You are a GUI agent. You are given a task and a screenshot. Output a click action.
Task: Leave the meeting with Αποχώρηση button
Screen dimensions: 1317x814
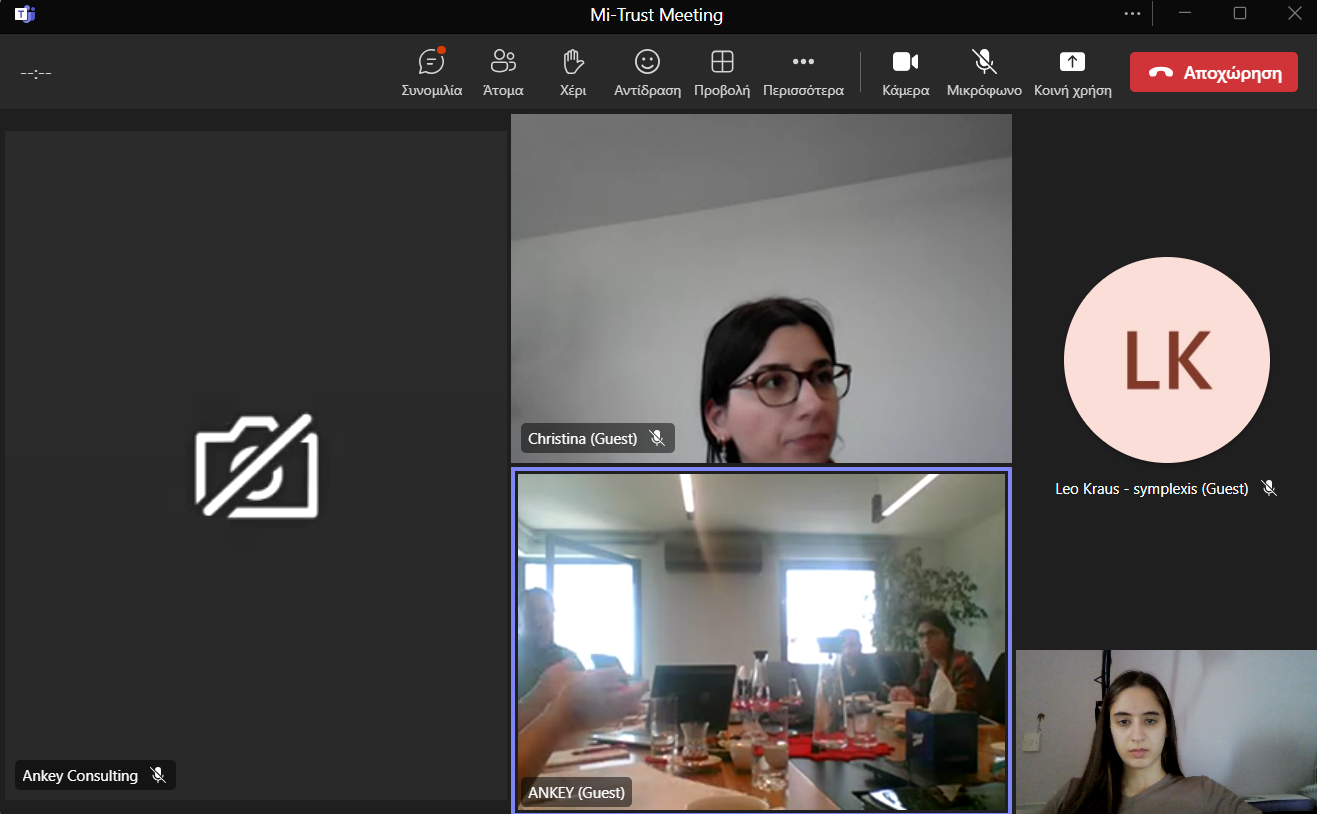click(x=1213, y=72)
